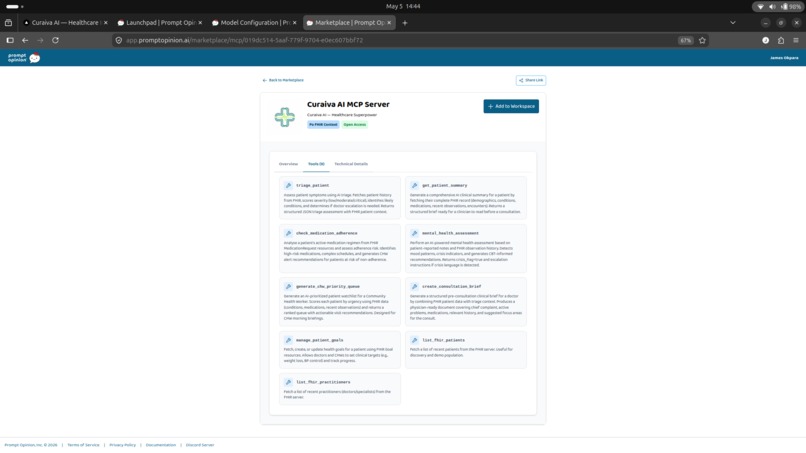Click the triage_patient tool name

[313, 185]
